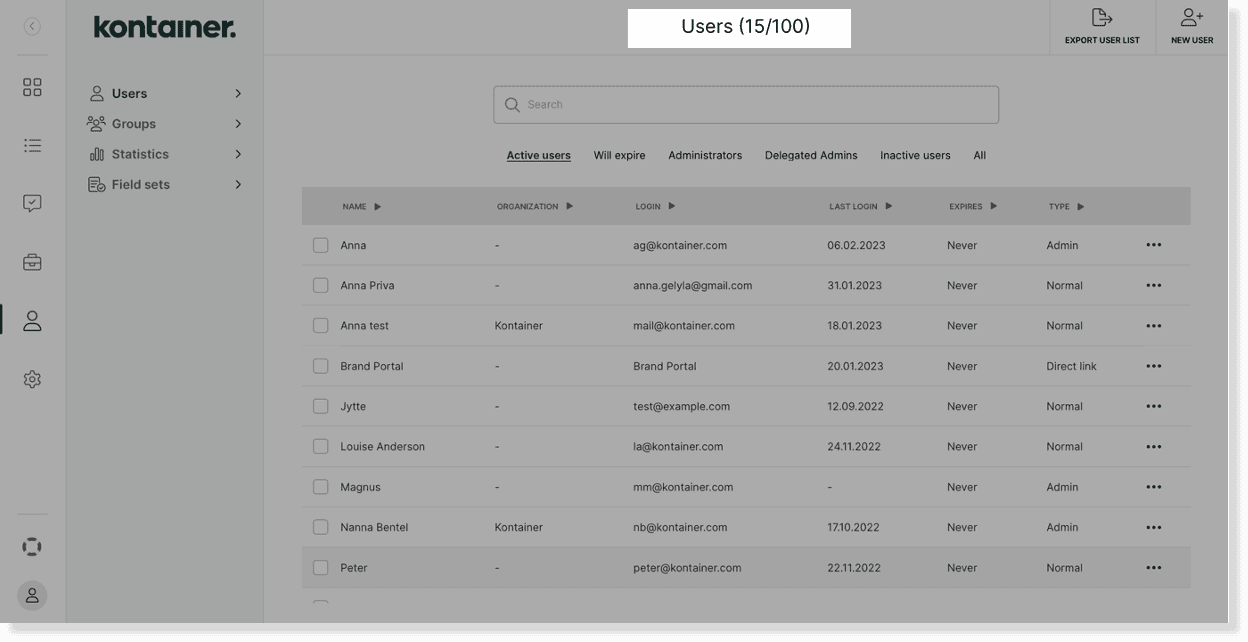Viewport: 1248px width, 642px height.
Task: Open the dashboard grid icon in sidebar
Action: click(x=32, y=87)
